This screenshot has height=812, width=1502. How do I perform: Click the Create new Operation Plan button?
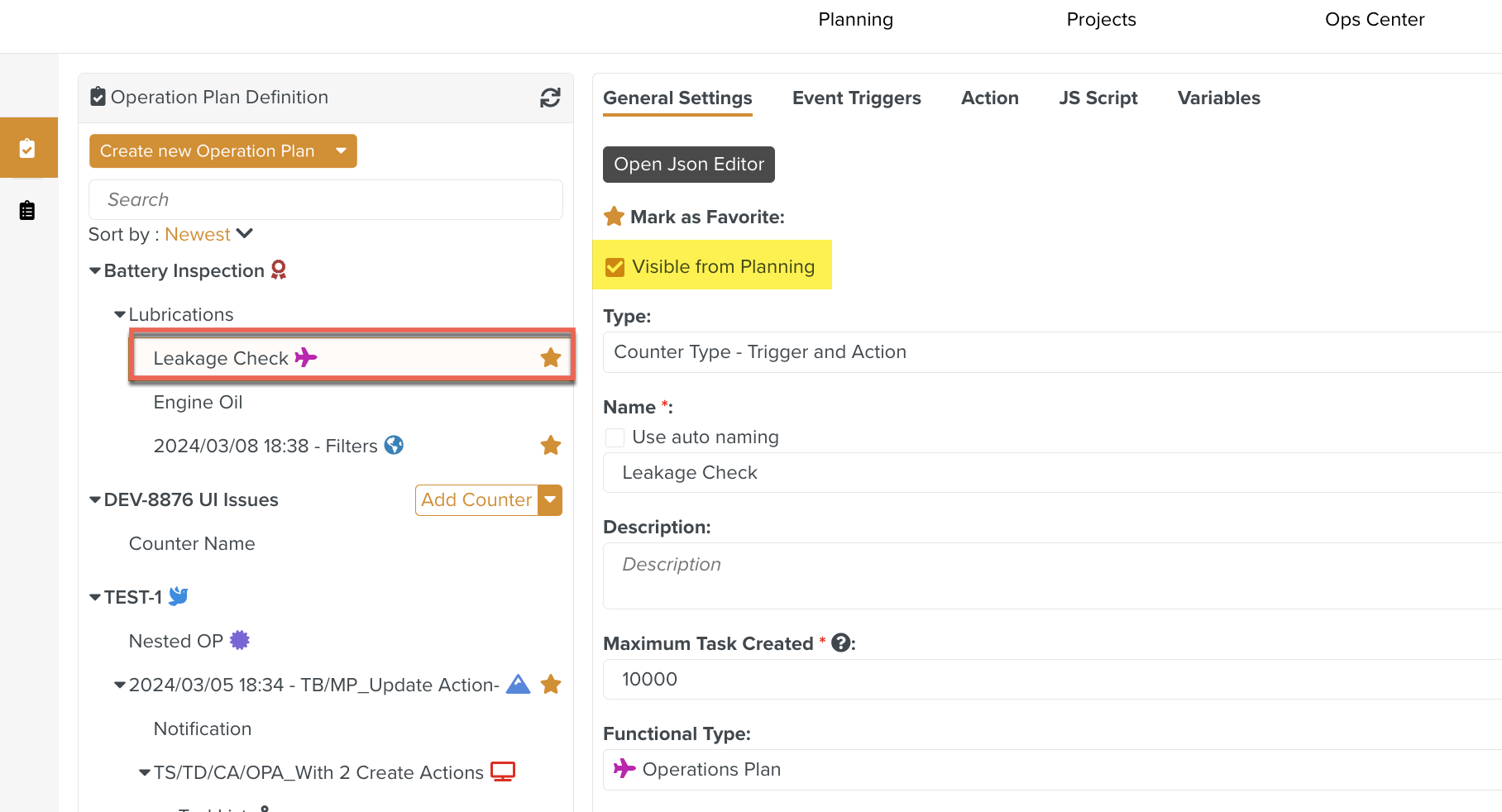[208, 151]
